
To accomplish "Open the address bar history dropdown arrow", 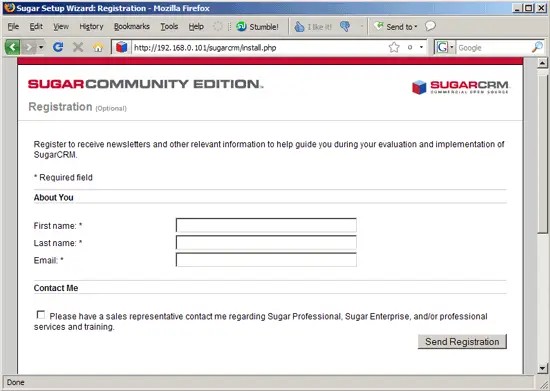I will (421, 47).
